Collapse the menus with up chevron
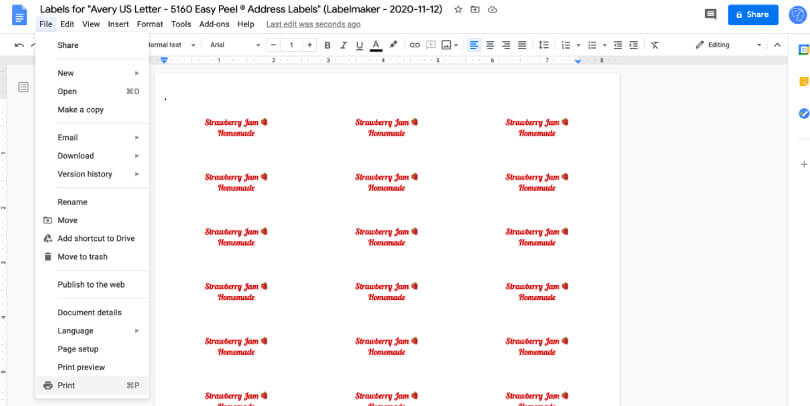810x406 pixels. (777, 45)
